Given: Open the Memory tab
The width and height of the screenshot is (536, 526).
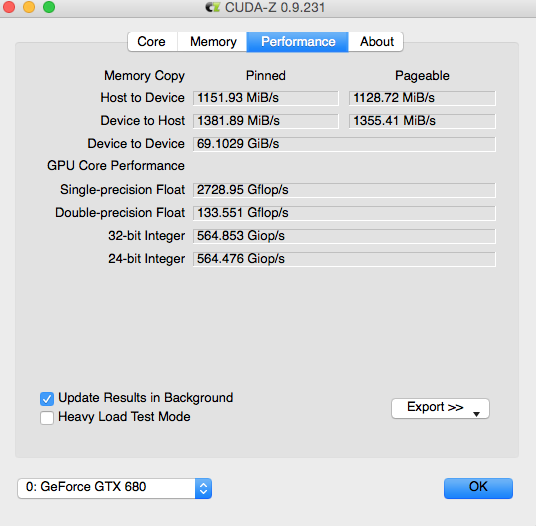Looking at the screenshot, I should (x=213, y=42).
